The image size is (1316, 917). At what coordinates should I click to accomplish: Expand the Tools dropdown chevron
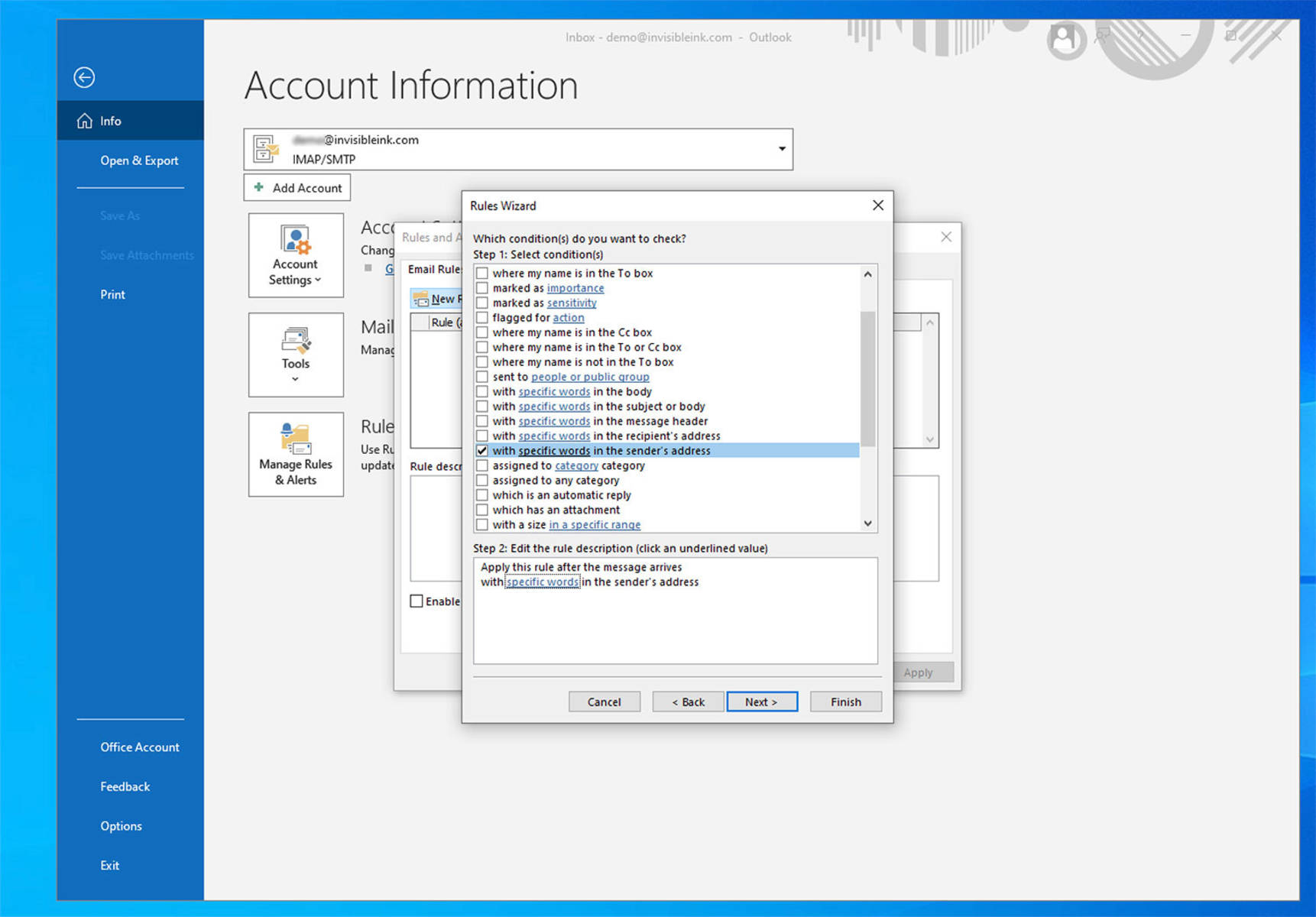click(296, 379)
